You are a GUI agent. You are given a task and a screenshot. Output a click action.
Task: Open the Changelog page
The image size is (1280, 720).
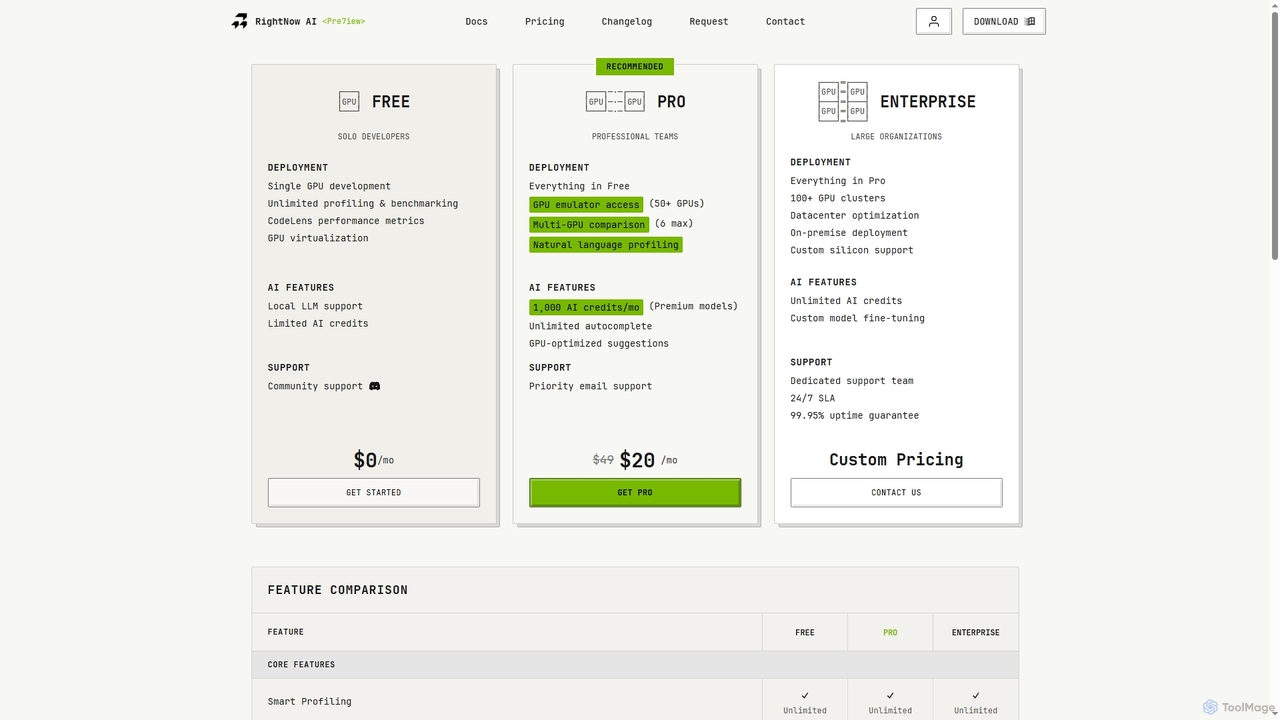(x=627, y=21)
